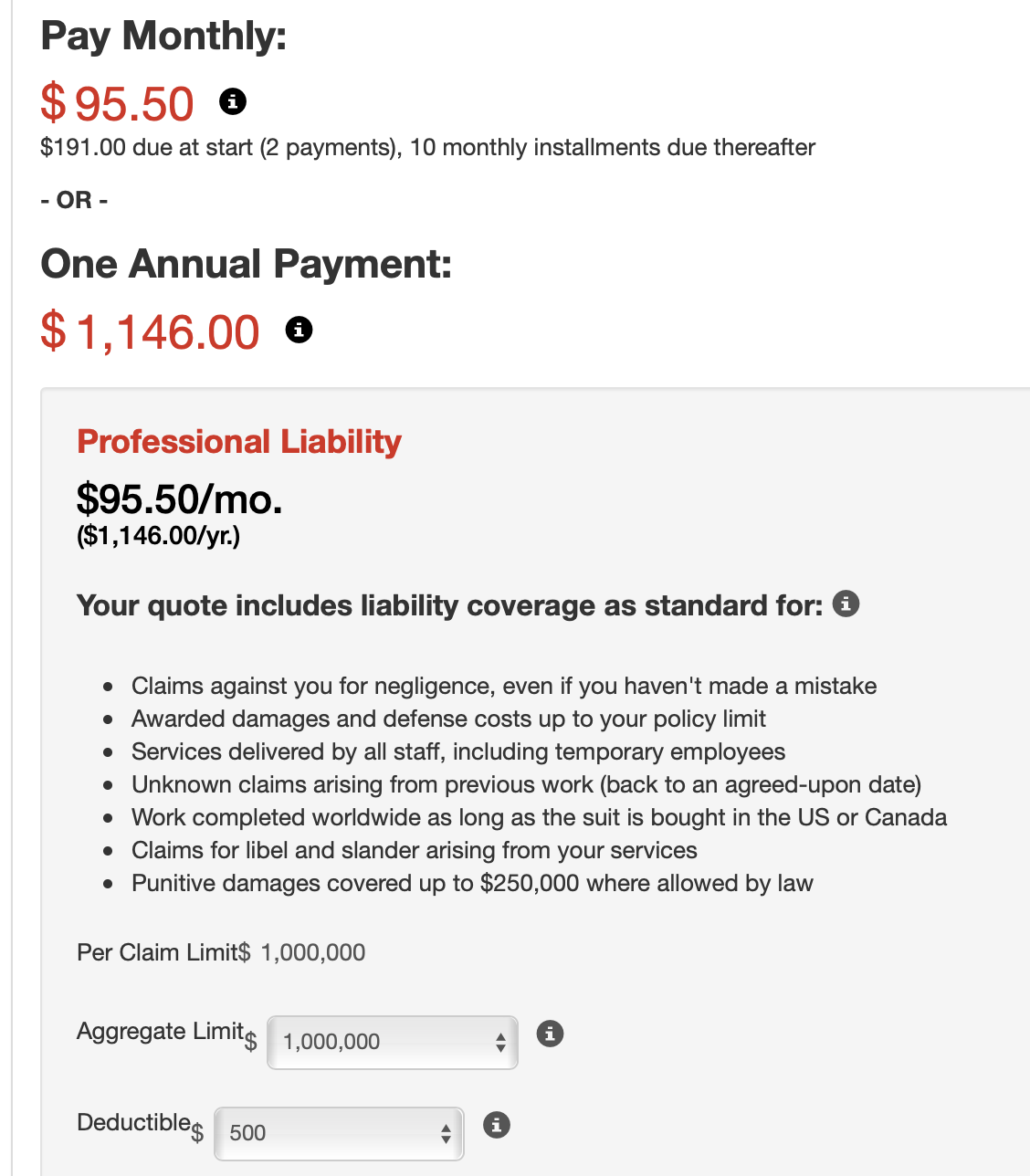Image resolution: width=1030 pixels, height=1176 pixels.
Task: Click the Per Claim Limit value 1,000,000
Action: click(313, 952)
